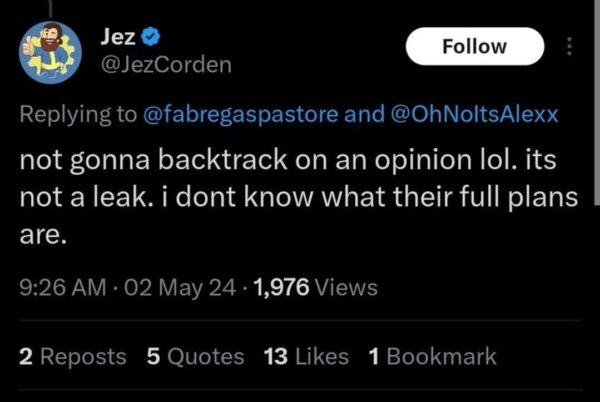Screen dimensions: 600x402
Task: Open Jez's profile picture avatar
Action: coord(55,53)
